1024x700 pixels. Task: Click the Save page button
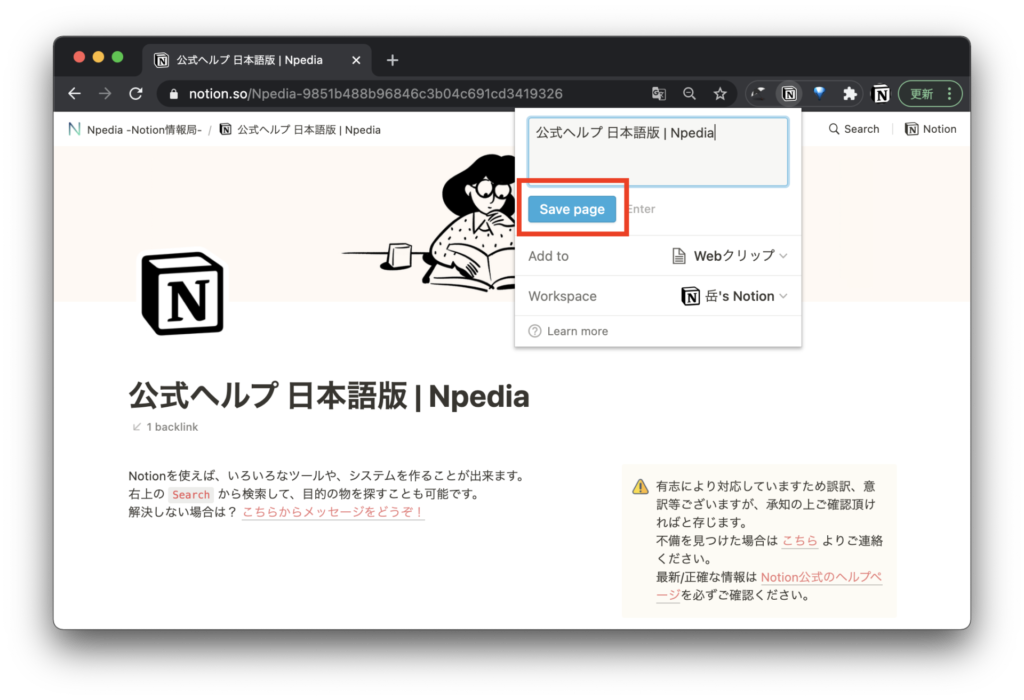tap(572, 209)
